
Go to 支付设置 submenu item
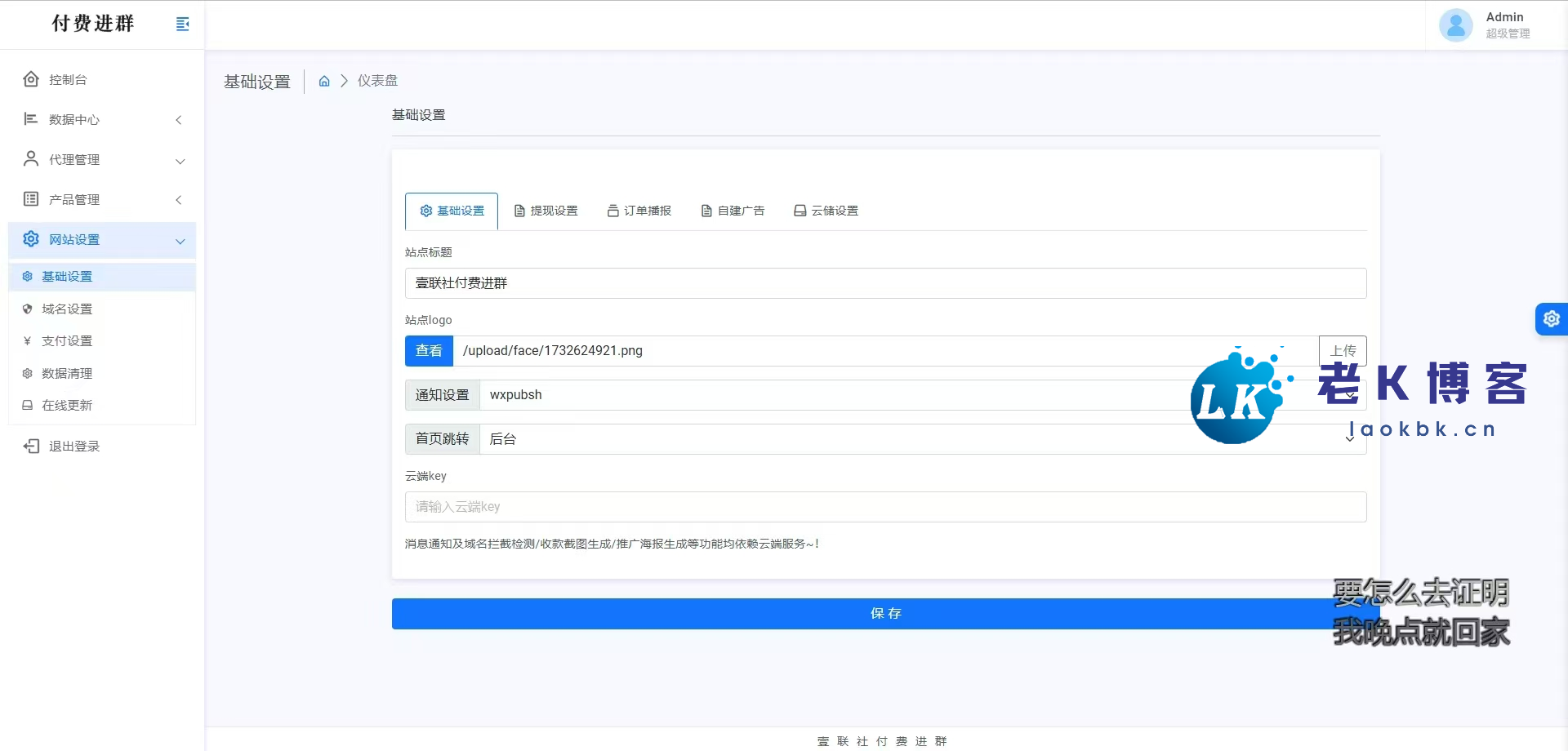[67, 341]
